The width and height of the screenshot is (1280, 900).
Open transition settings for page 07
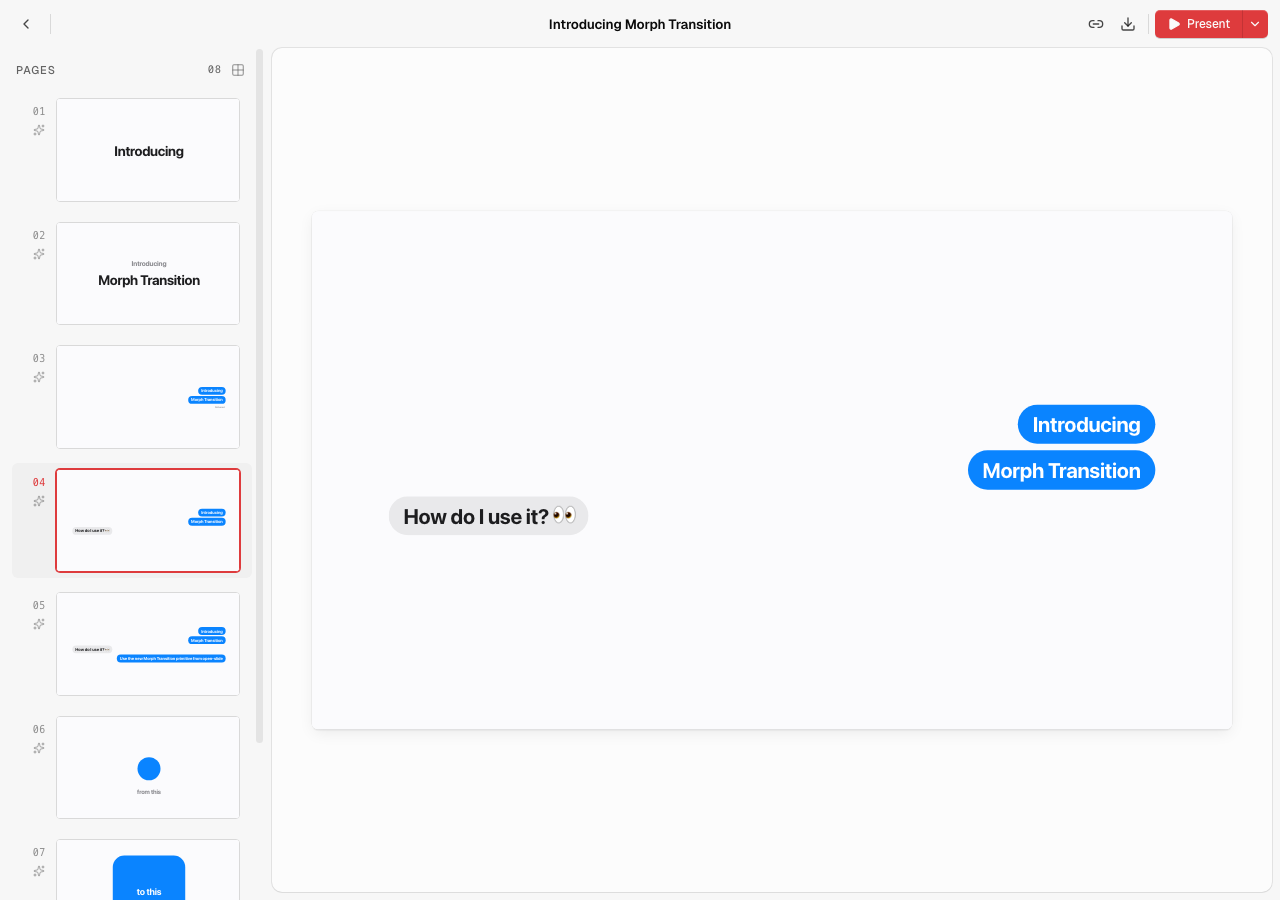[x=39, y=871]
